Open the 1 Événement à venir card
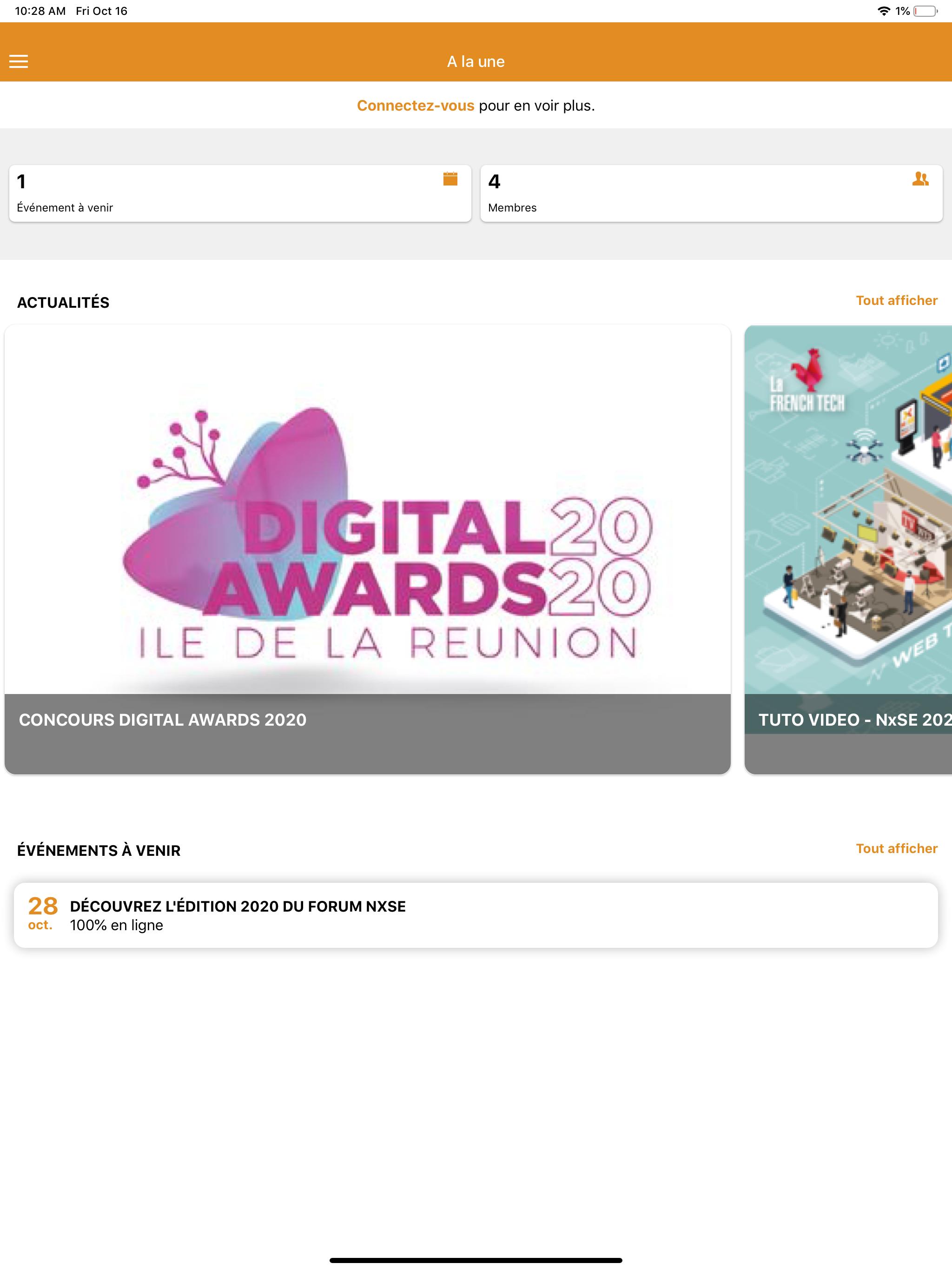This screenshot has width=952, height=1270. coord(240,193)
